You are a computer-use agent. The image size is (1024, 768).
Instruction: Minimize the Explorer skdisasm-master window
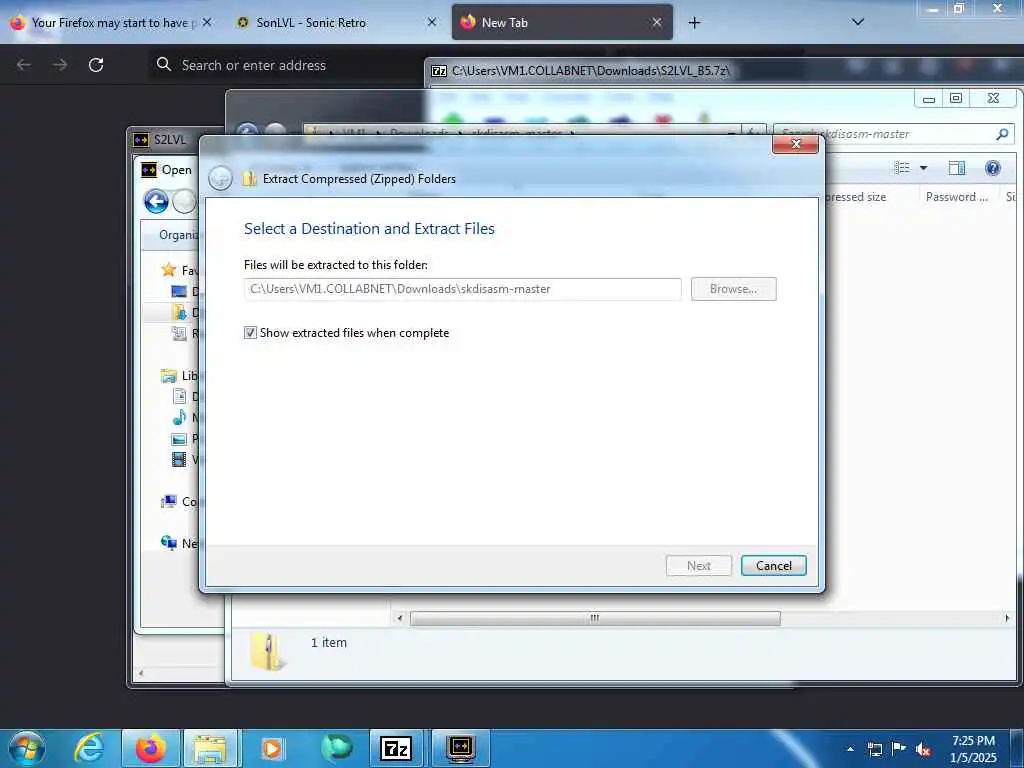click(x=929, y=98)
